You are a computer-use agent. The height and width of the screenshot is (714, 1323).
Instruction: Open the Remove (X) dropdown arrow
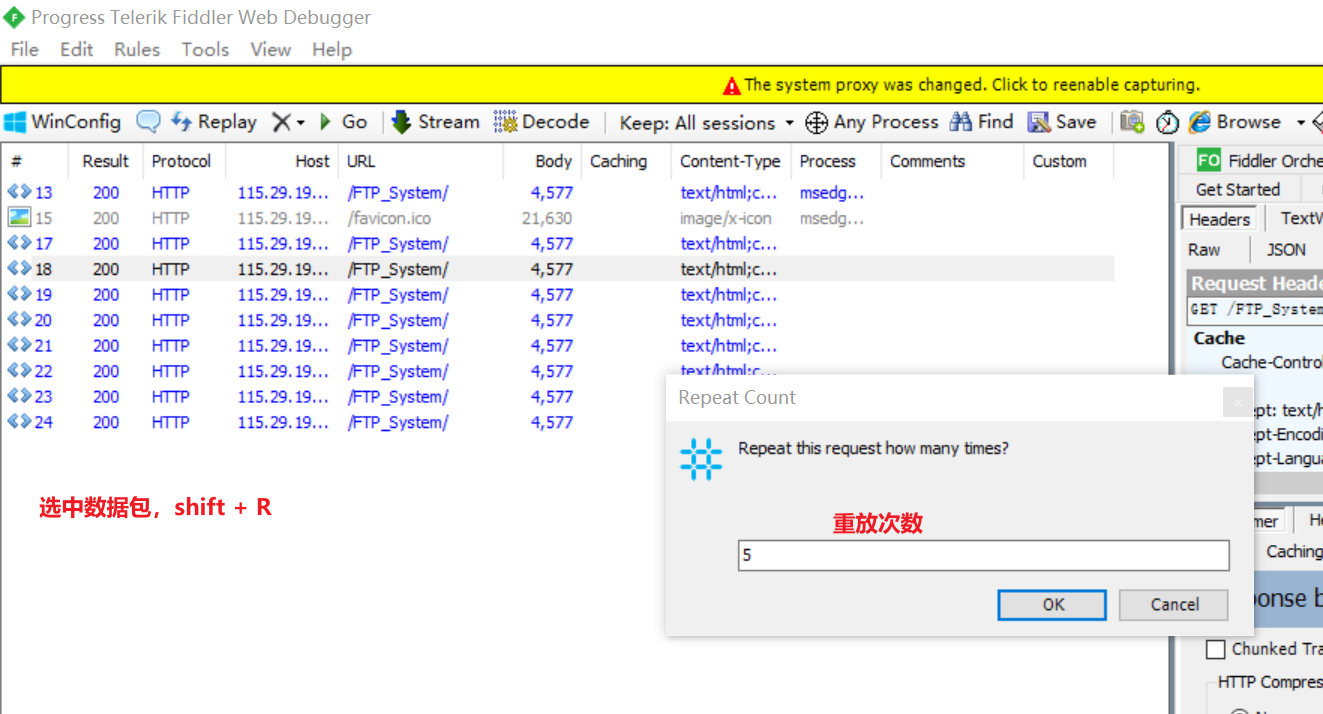300,123
